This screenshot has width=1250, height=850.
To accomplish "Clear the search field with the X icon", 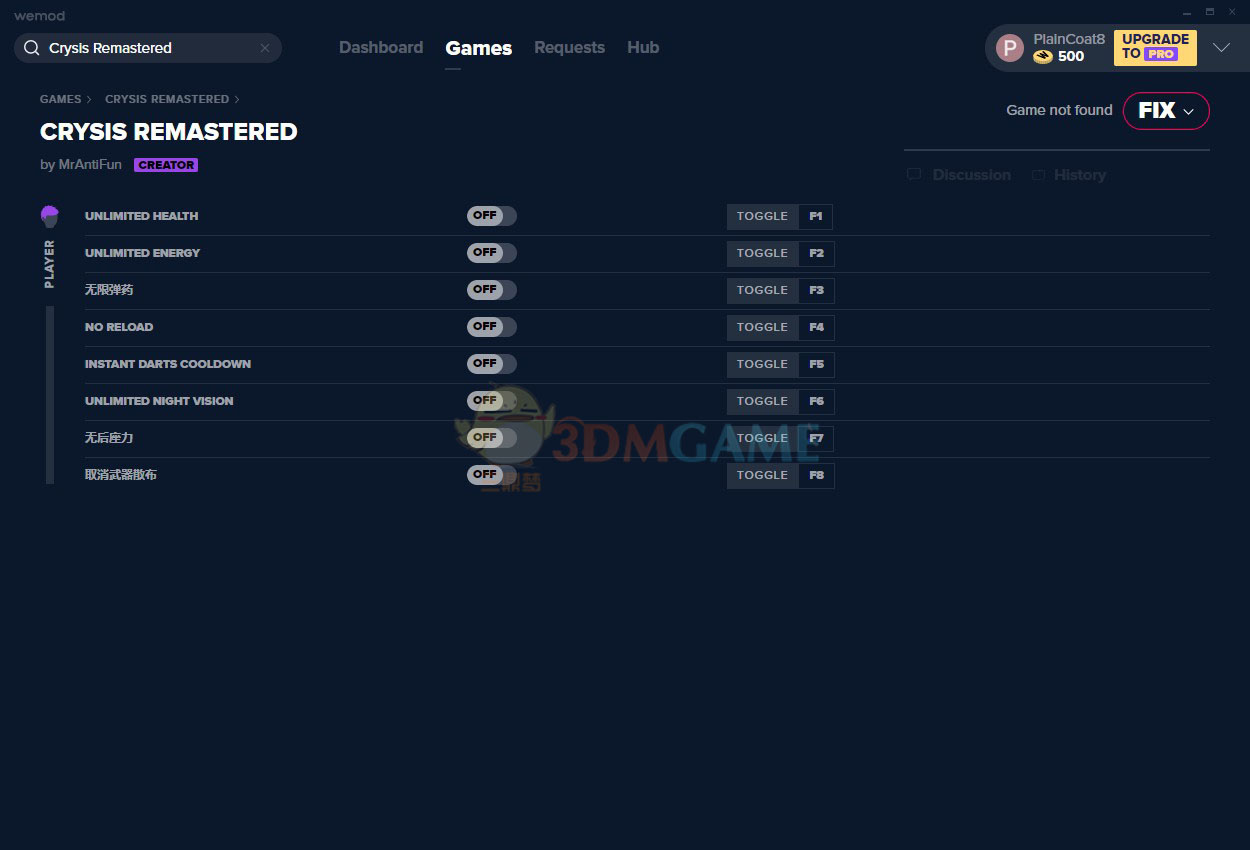I will (x=265, y=48).
